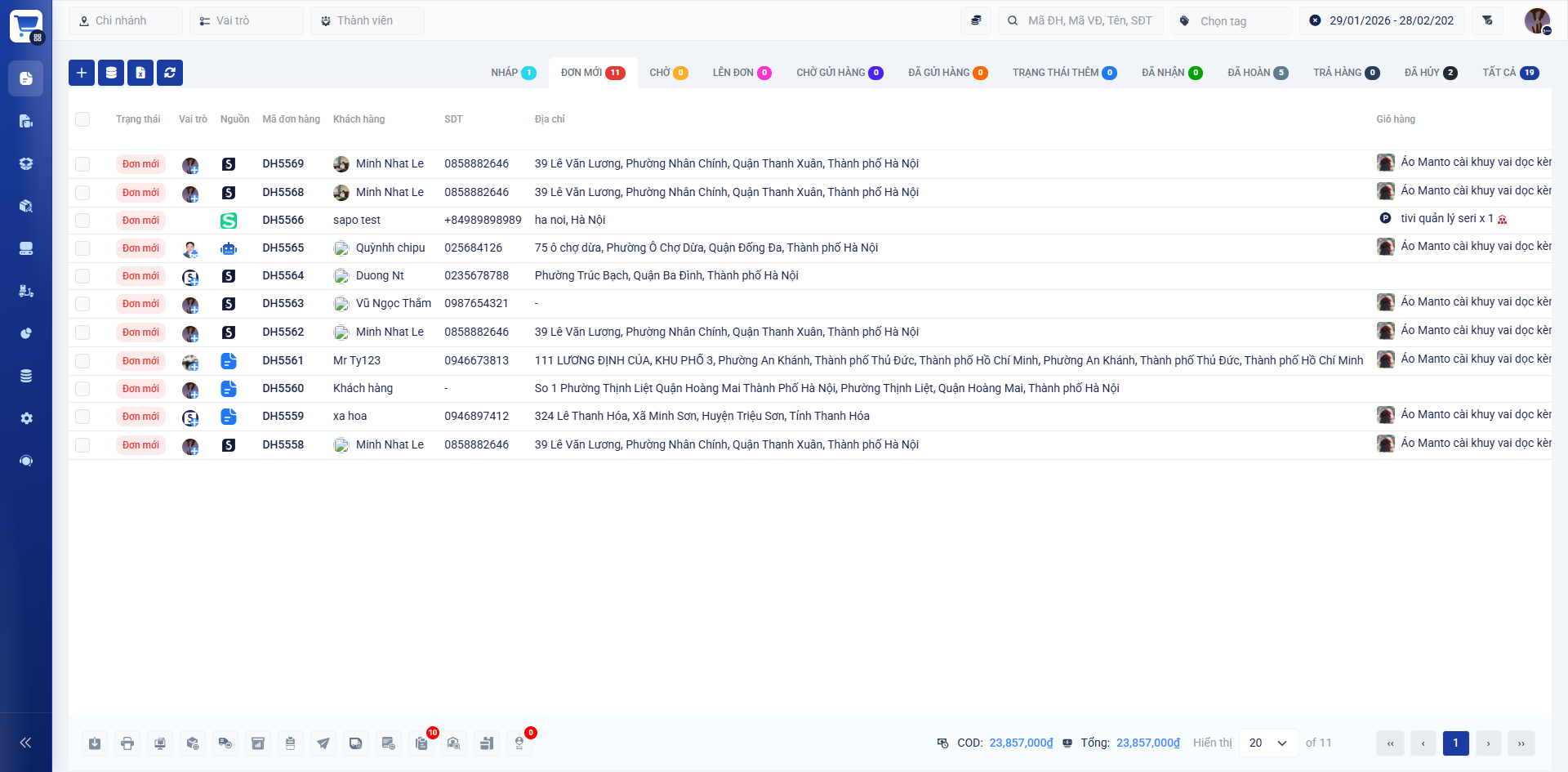Click the printer icon in bottom toolbar
This screenshot has height=772, width=1568.
point(127,743)
